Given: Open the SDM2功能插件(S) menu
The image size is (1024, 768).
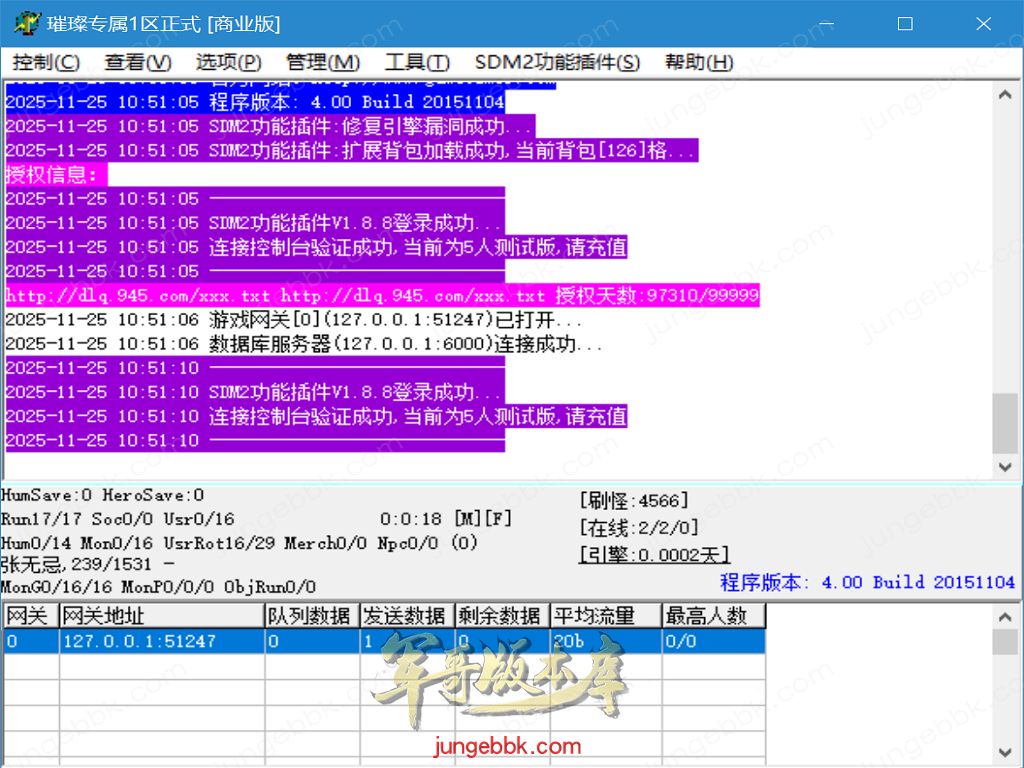Looking at the screenshot, I should click(x=557, y=62).
